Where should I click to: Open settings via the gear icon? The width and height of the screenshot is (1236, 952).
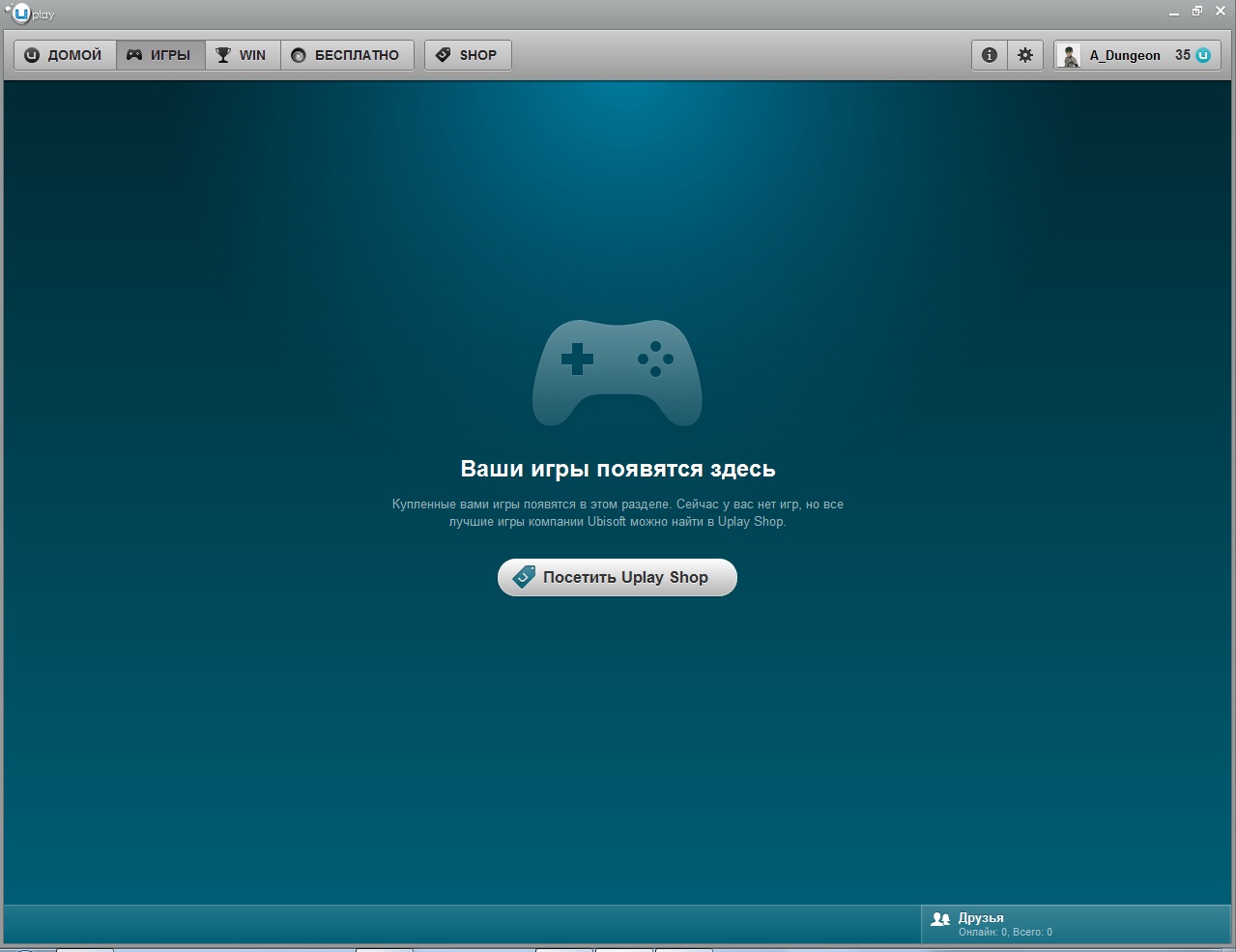point(1025,55)
